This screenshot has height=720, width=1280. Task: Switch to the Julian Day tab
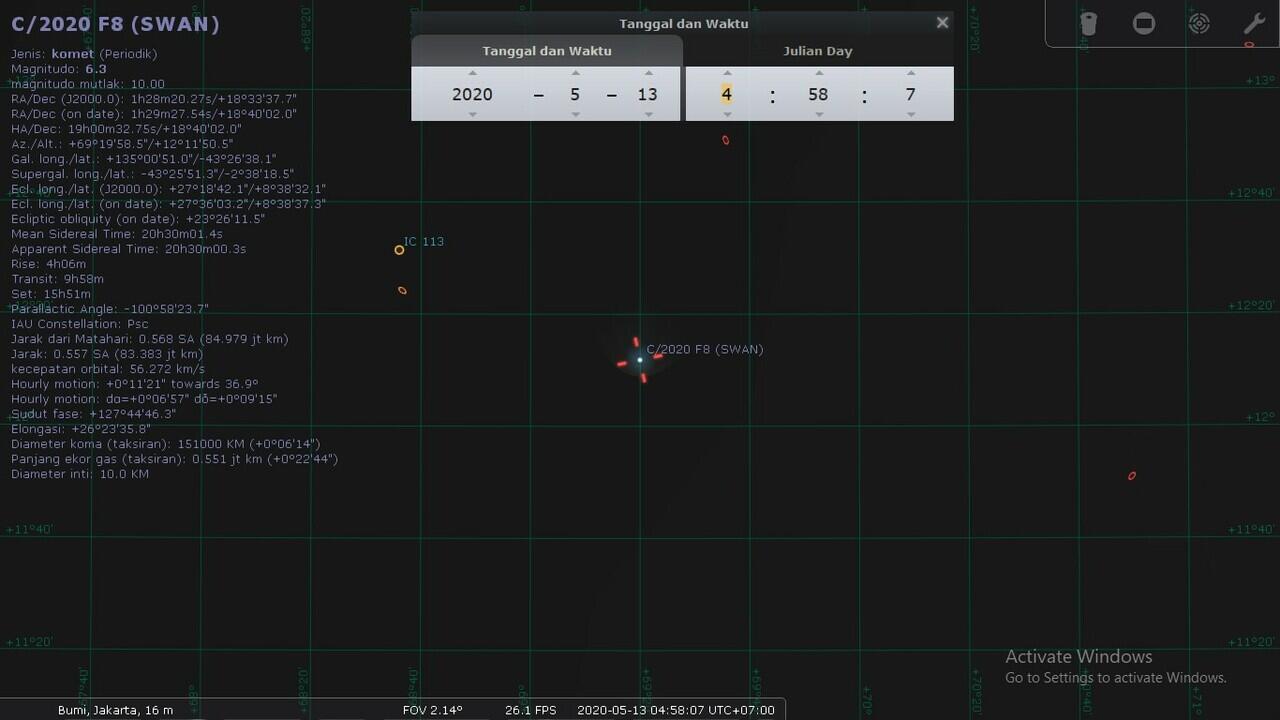point(818,51)
